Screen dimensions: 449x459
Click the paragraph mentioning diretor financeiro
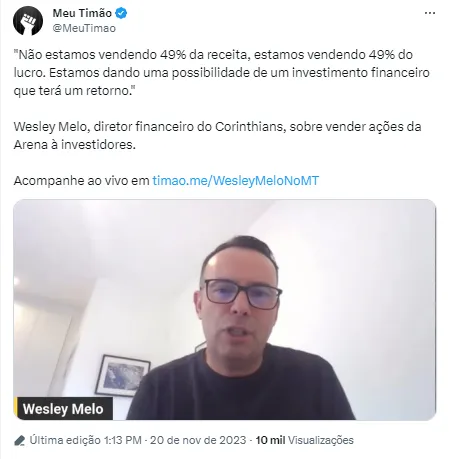[218, 136]
